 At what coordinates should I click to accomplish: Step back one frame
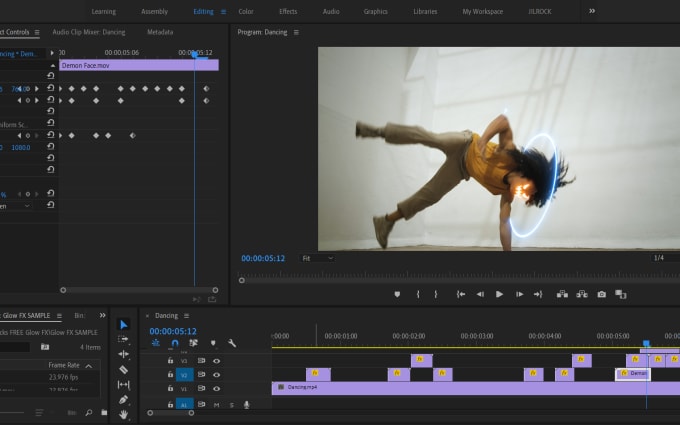[x=480, y=294]
